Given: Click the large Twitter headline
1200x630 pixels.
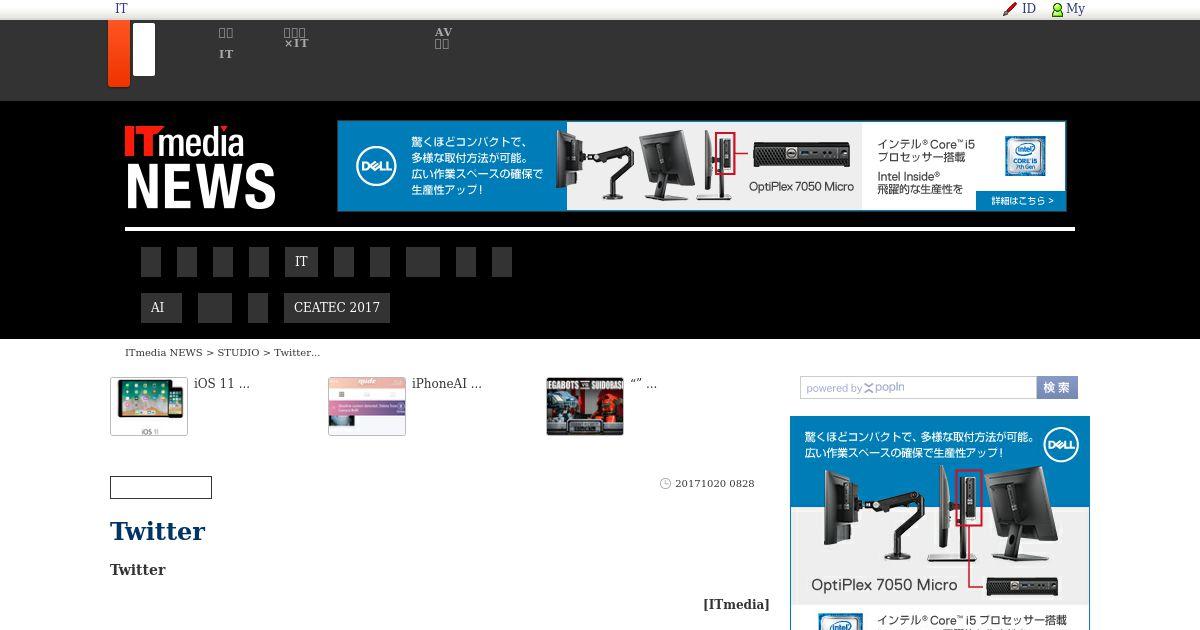Looking at the screenshot, I should (158, 531).
